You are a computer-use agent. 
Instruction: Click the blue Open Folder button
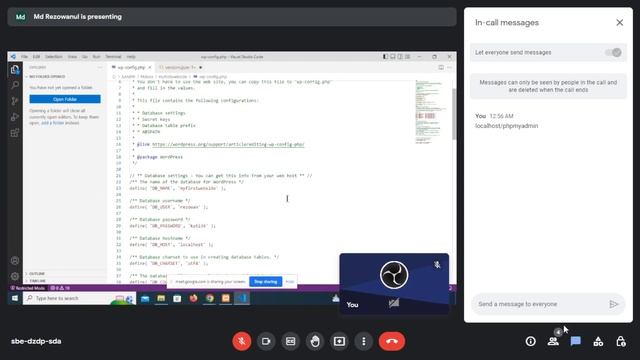[65, 99]
